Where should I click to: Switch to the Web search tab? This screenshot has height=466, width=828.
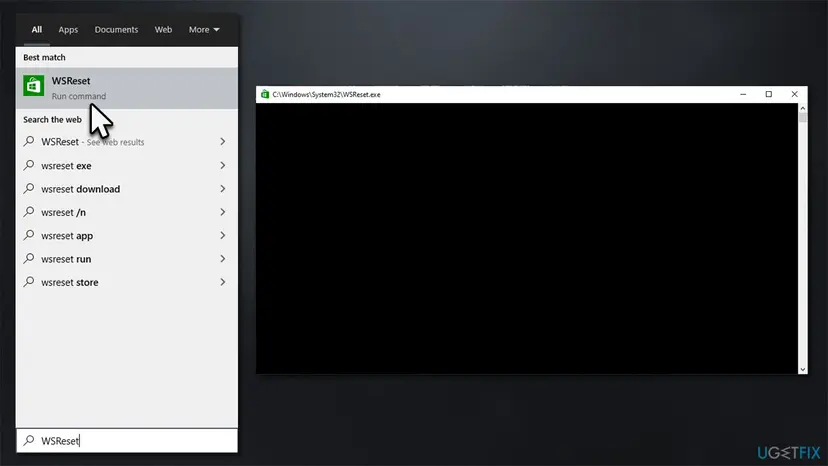[163, 30]
